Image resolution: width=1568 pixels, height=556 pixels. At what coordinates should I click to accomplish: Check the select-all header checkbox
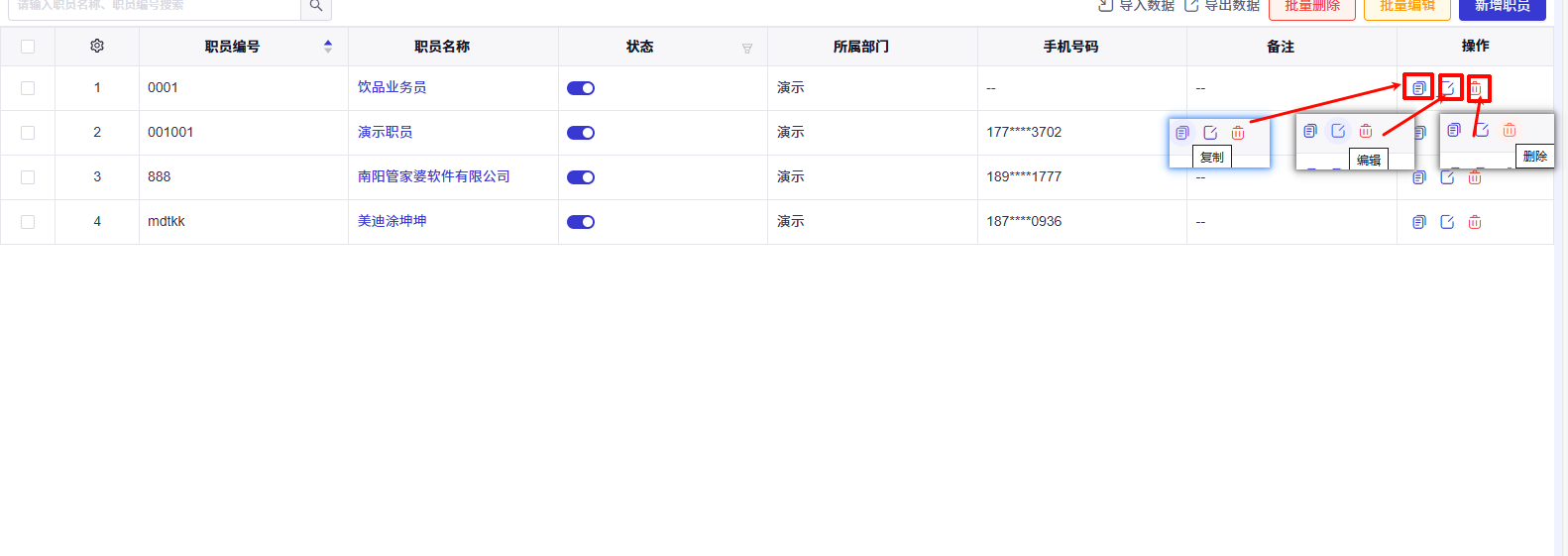(28, 47)
